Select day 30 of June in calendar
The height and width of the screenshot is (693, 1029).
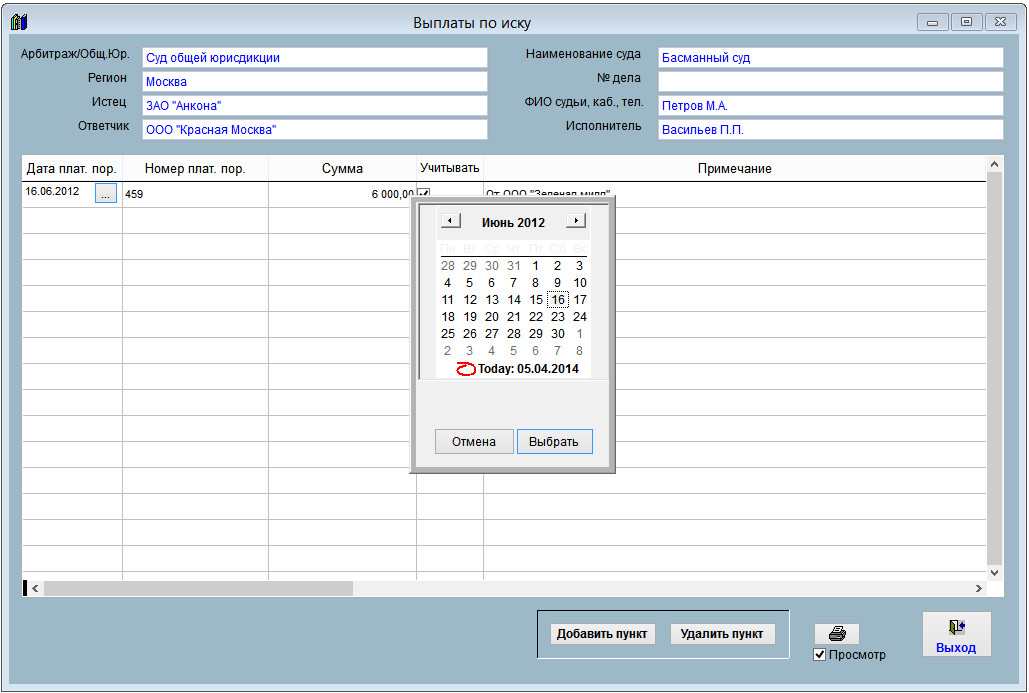[558, 334]
